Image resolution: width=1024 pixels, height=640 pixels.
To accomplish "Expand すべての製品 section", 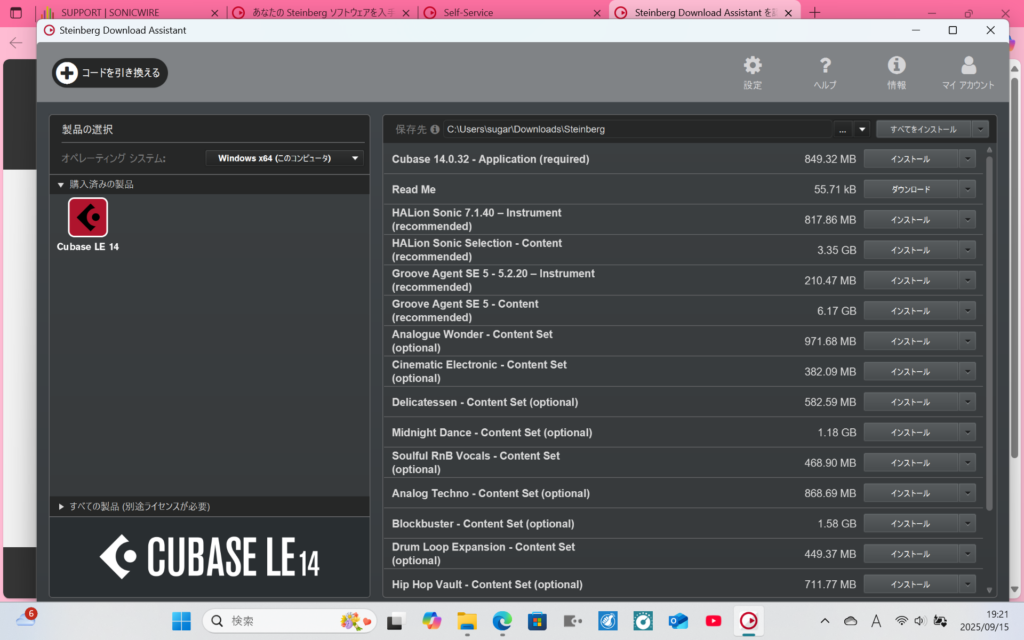I will click(61, 507).
